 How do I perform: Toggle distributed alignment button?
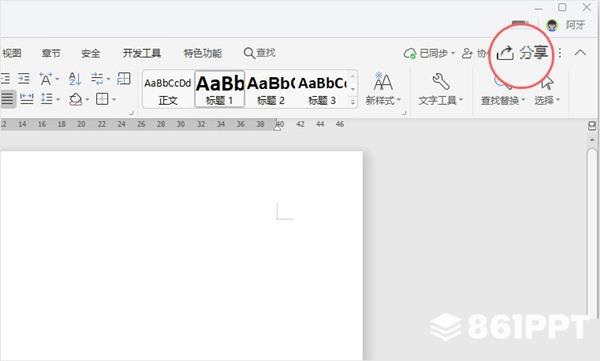(x=26, y=99)
